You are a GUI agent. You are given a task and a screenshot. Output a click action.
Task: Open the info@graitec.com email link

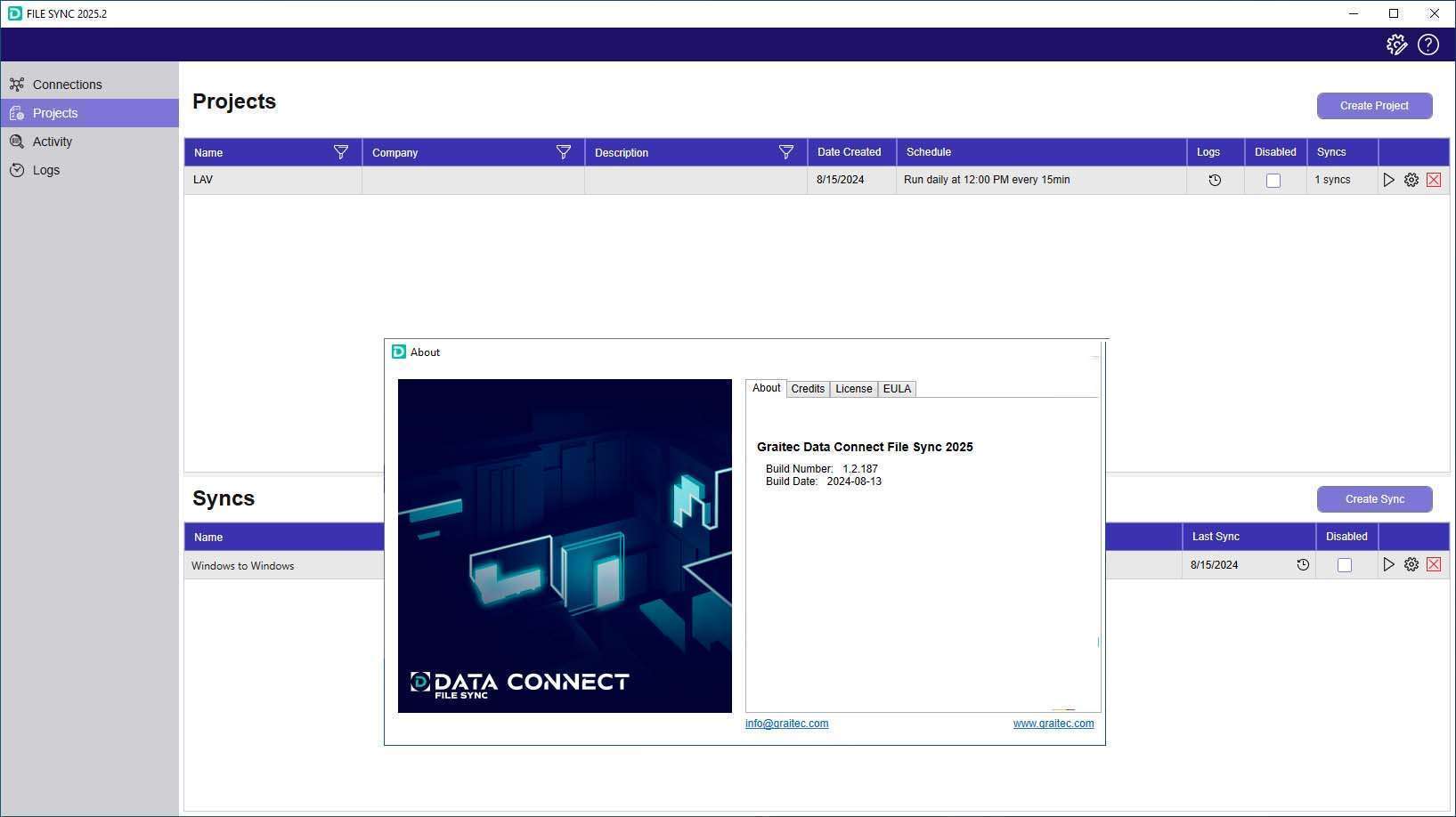[786, 724]
